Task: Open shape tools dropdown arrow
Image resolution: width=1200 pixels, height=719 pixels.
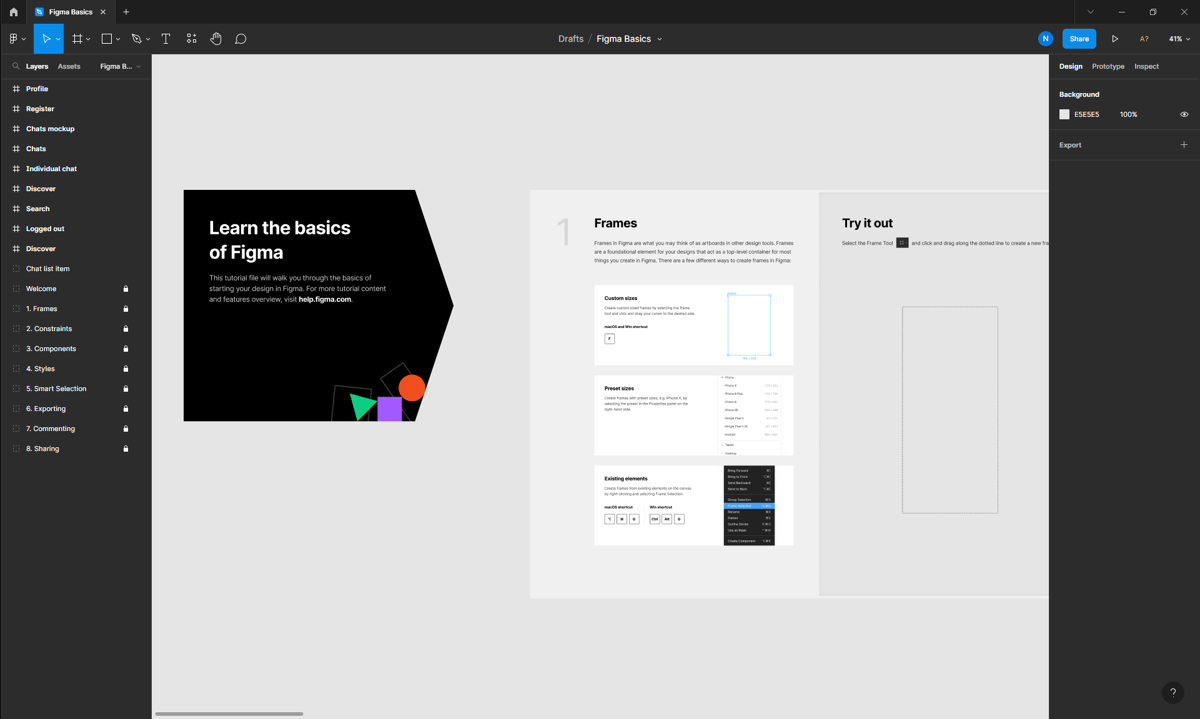Action: 118,40
